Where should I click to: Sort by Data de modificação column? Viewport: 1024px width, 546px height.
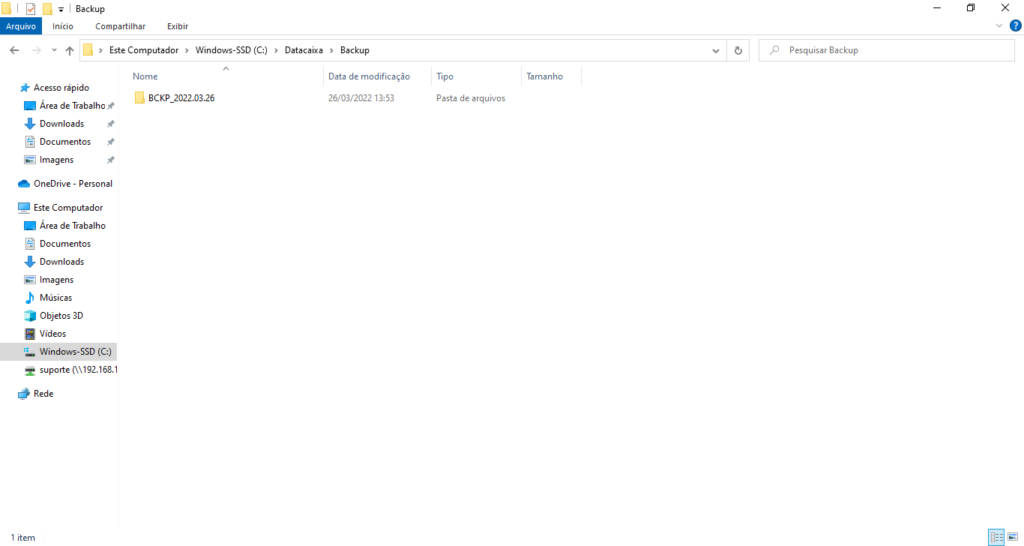point(369,76)
